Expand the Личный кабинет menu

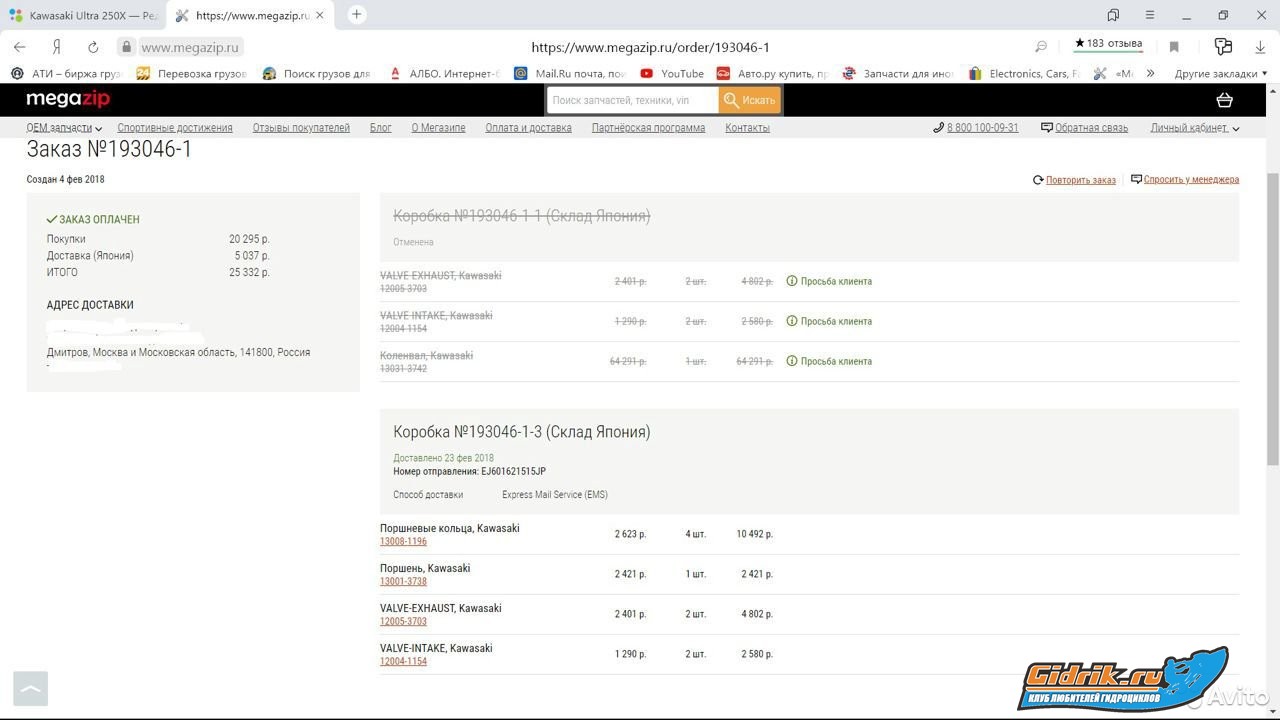tap(1194, 128)
